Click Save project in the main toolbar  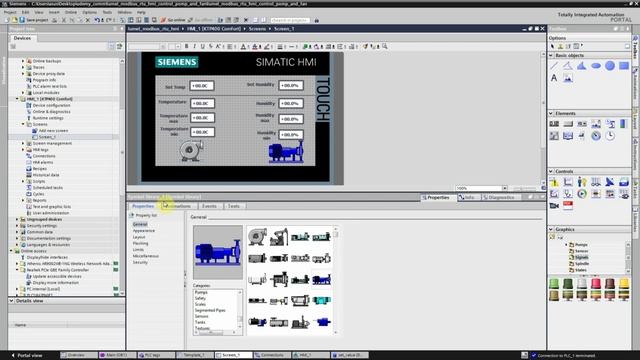[x=33, y=20]
